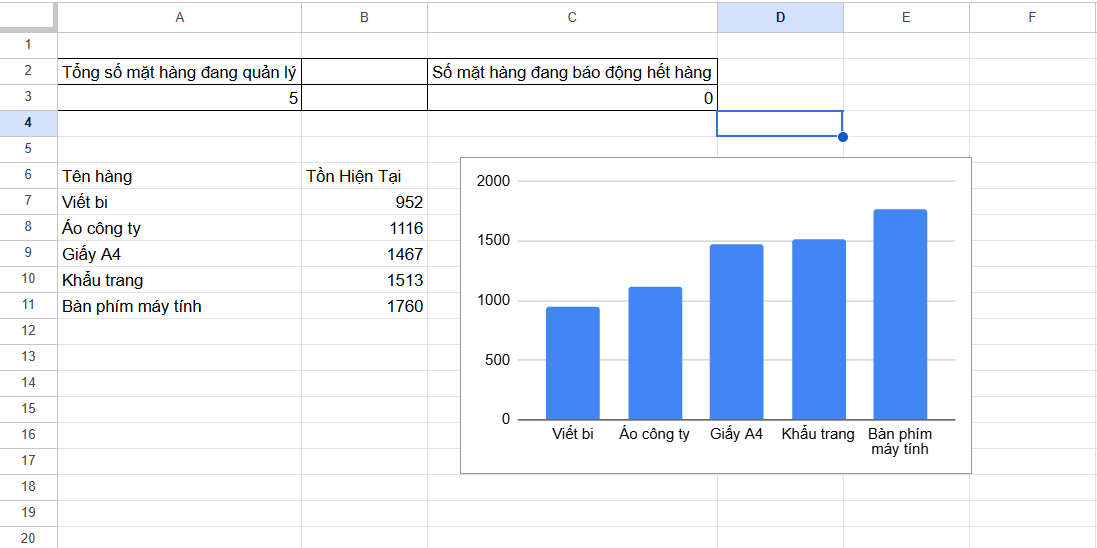Select column E header
The image size is (1097, 548).
click(x=906, y=17)
